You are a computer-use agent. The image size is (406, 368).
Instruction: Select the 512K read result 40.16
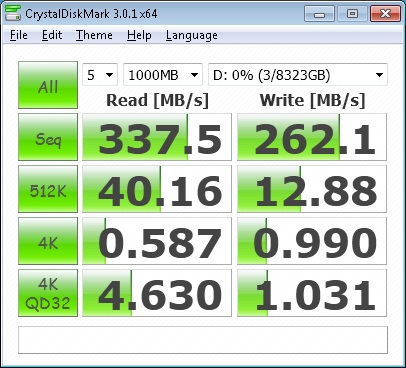pos(157,189)
